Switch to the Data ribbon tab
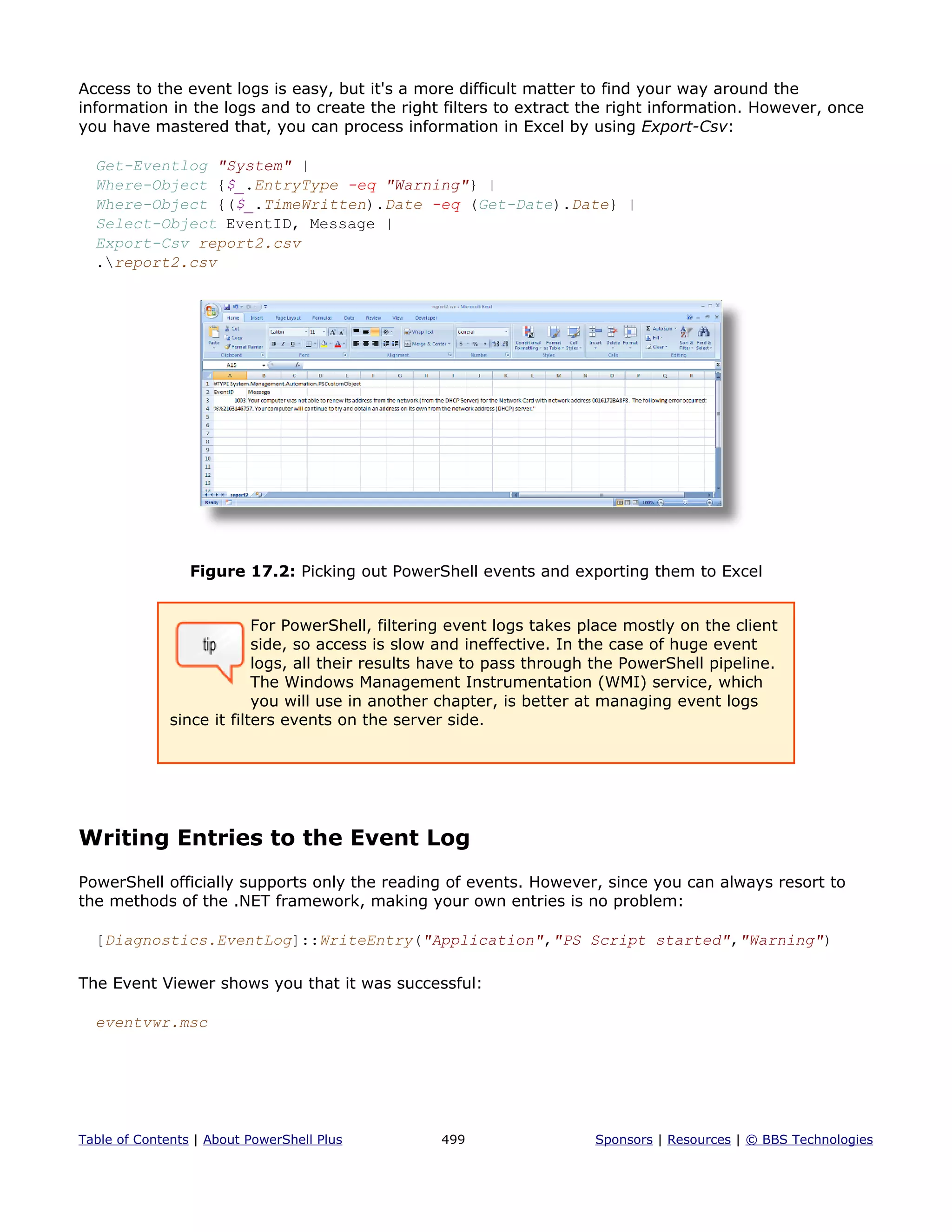The height and width of the screenshot is (1232, 952). [349, 318]
